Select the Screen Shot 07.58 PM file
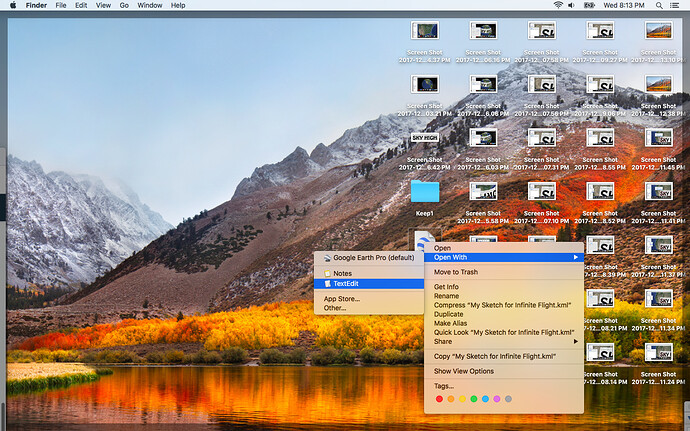The image size is (690, 431). tap(542, 30)
